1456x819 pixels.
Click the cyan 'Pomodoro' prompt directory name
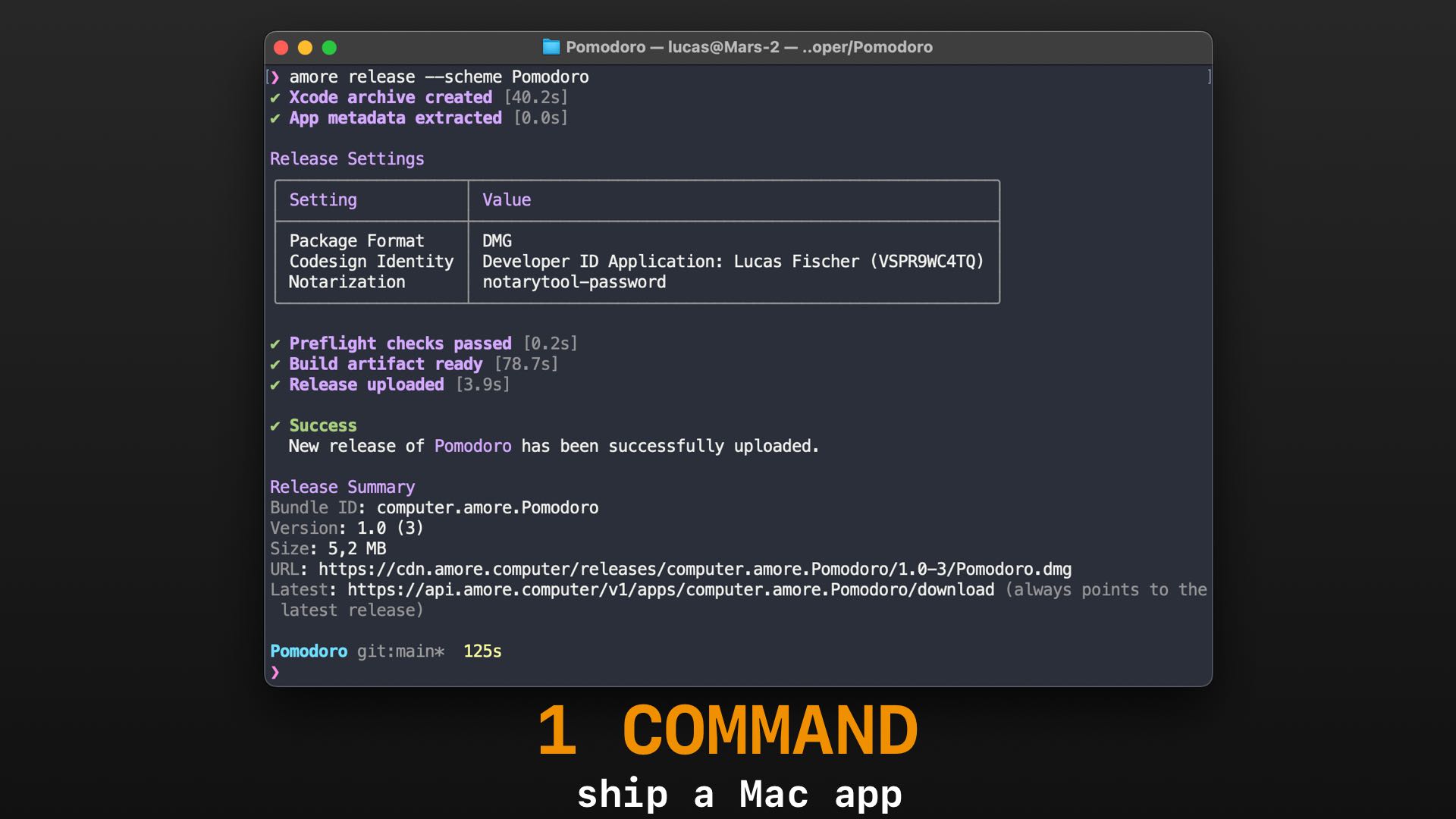pos(309,651)
